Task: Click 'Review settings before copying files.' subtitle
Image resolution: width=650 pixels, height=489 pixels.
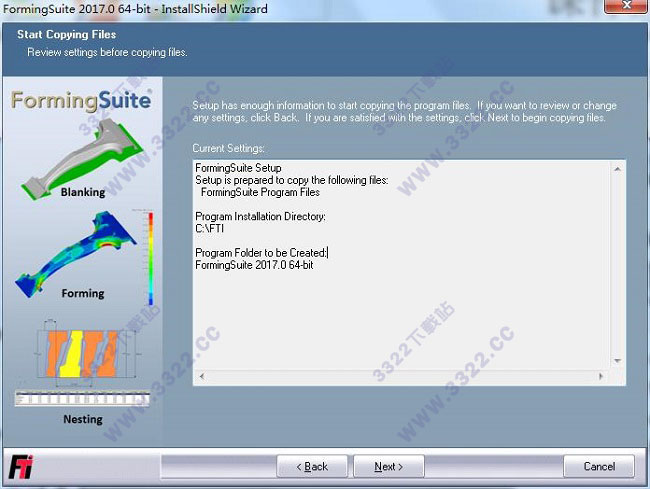Action: [x=107, y=53]
